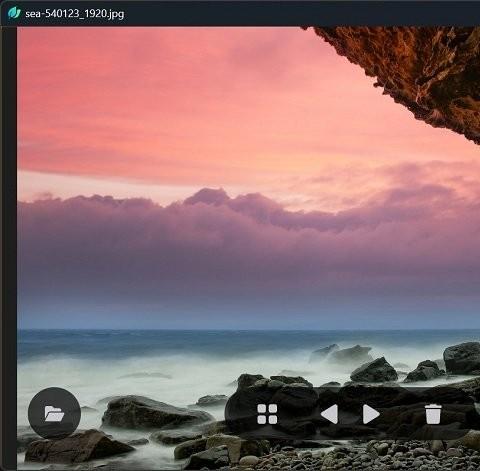Select the sea-540123_1920.jpg title text
The image size is (480, 471).
[74, 14]
